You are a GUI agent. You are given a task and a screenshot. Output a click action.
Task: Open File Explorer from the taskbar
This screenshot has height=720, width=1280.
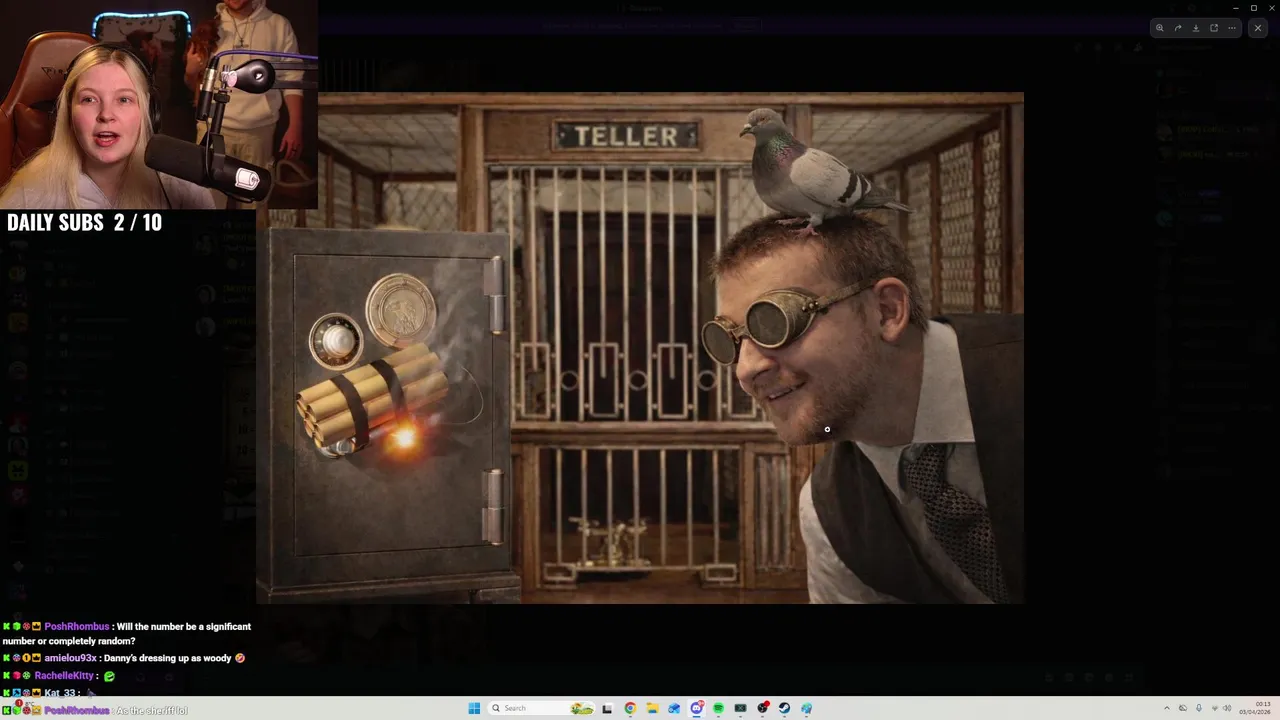pos(652,708)
